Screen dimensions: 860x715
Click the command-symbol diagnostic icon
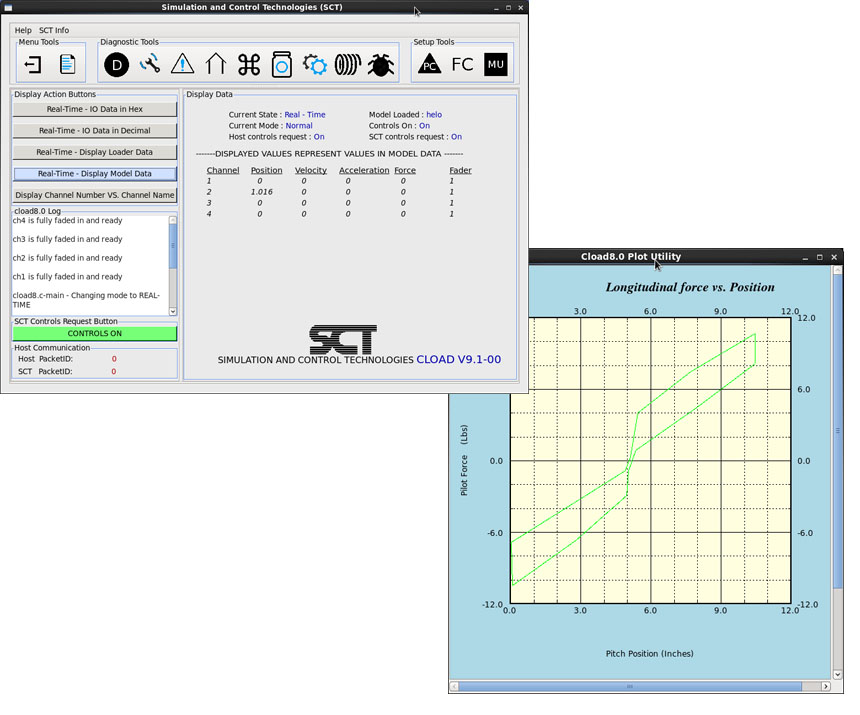pos(249,65)
